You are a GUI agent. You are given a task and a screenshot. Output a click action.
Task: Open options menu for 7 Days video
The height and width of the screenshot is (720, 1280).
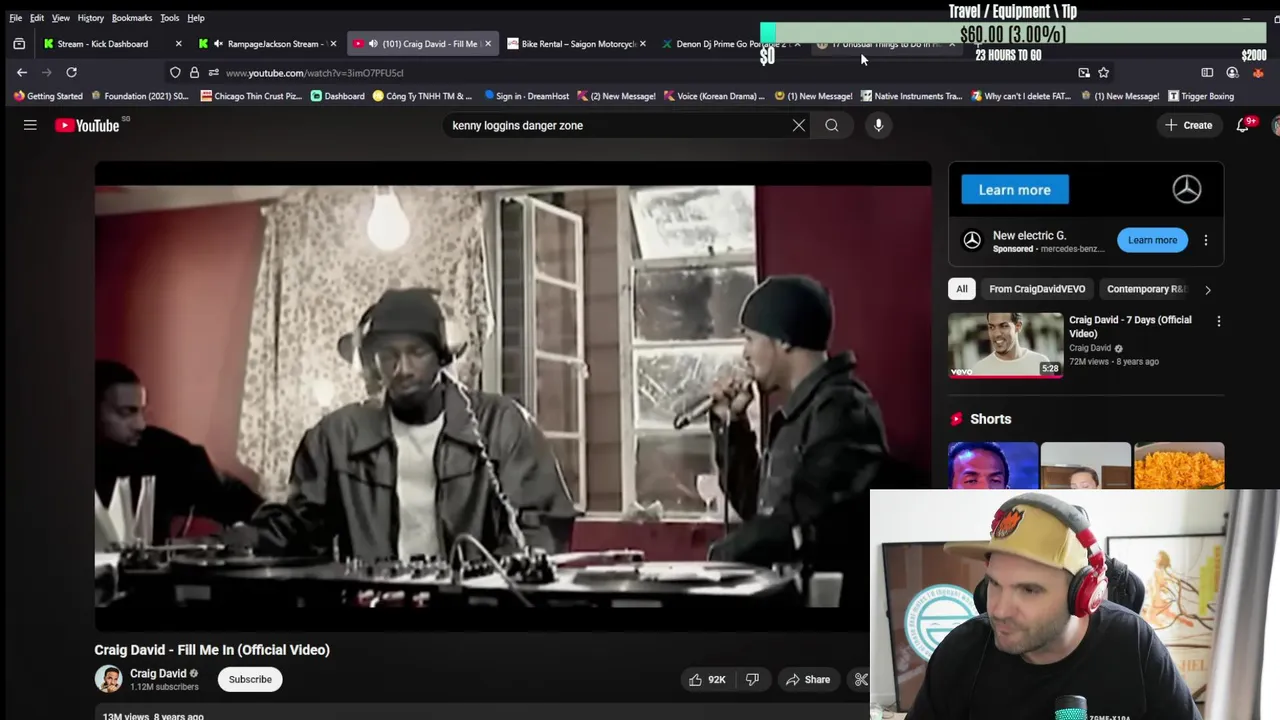(x=1218, y=321)
